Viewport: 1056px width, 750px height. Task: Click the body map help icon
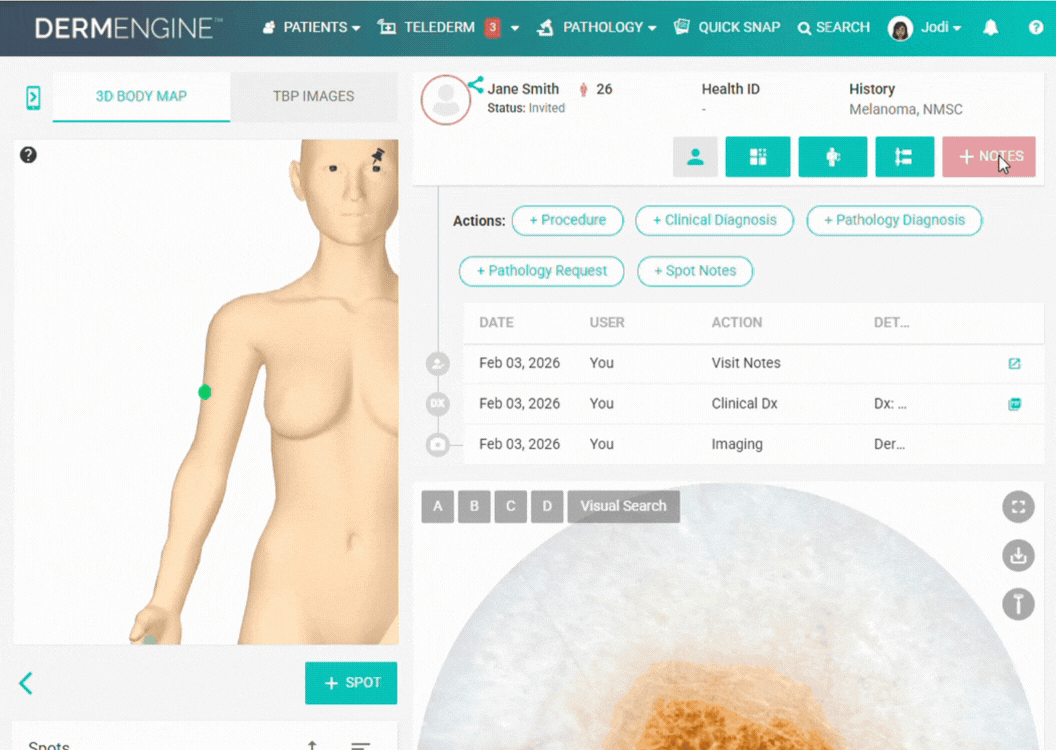[29, 155]
